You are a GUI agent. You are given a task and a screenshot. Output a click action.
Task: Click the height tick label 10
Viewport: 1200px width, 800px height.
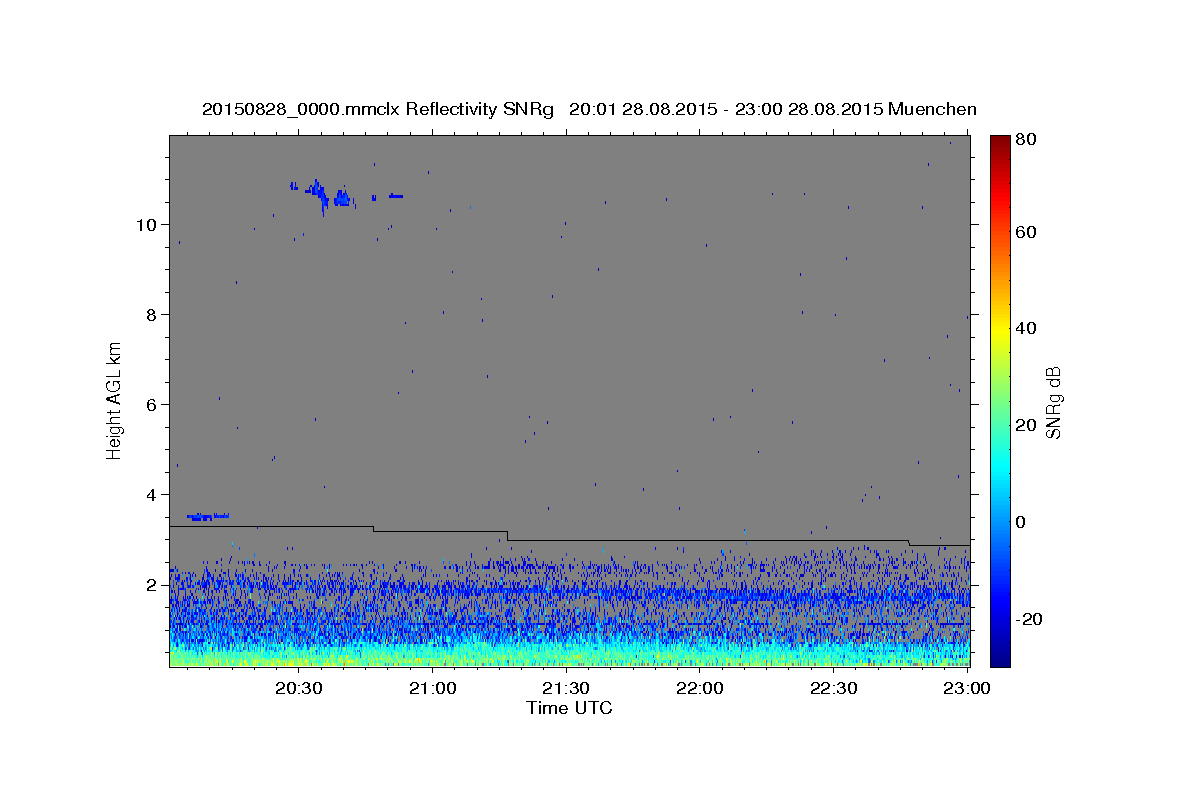coord(147,224)
